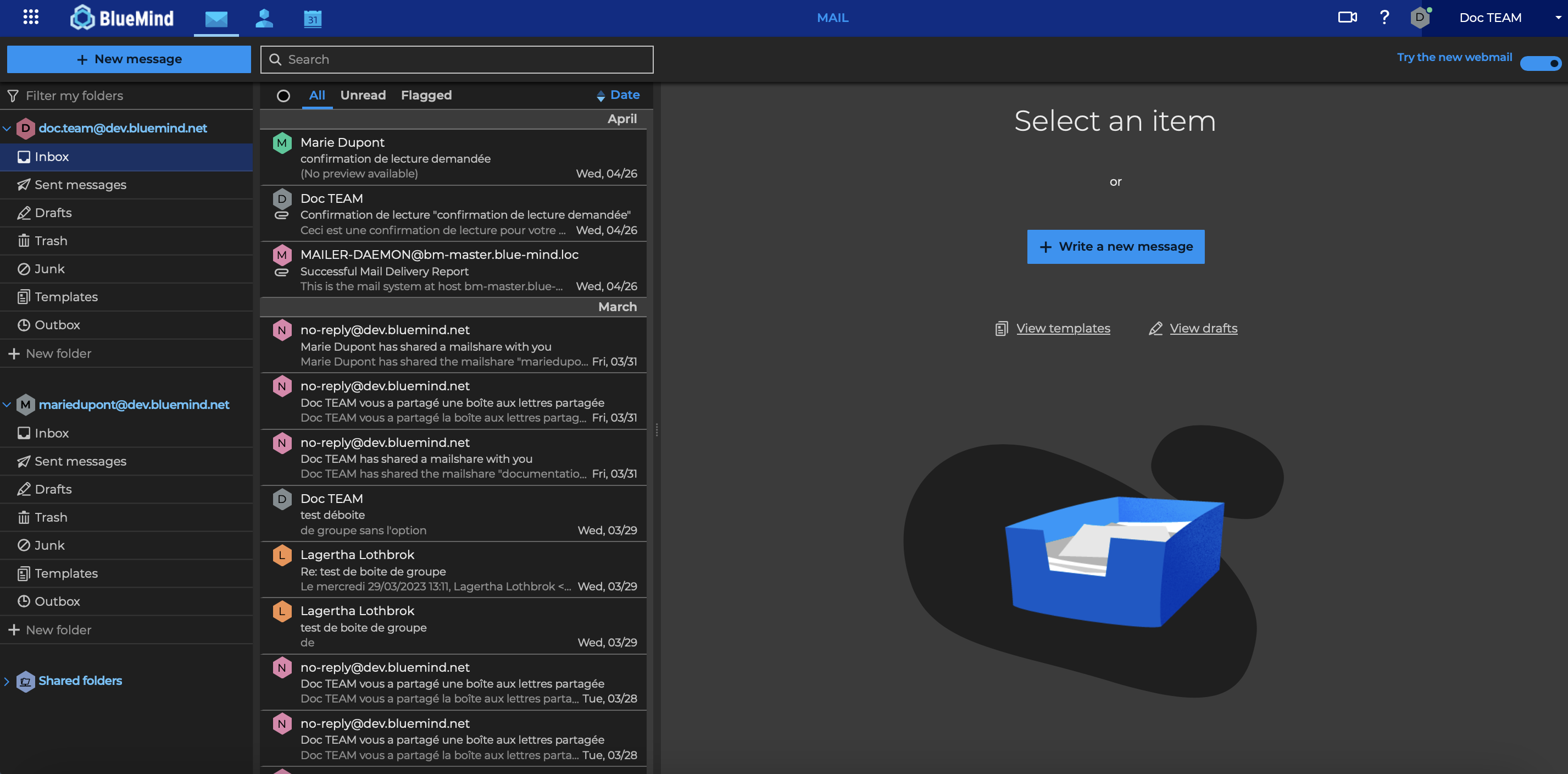The image size is (1568, 774).
Task: Switch to the Flagged filter tab
Action: 426,95
